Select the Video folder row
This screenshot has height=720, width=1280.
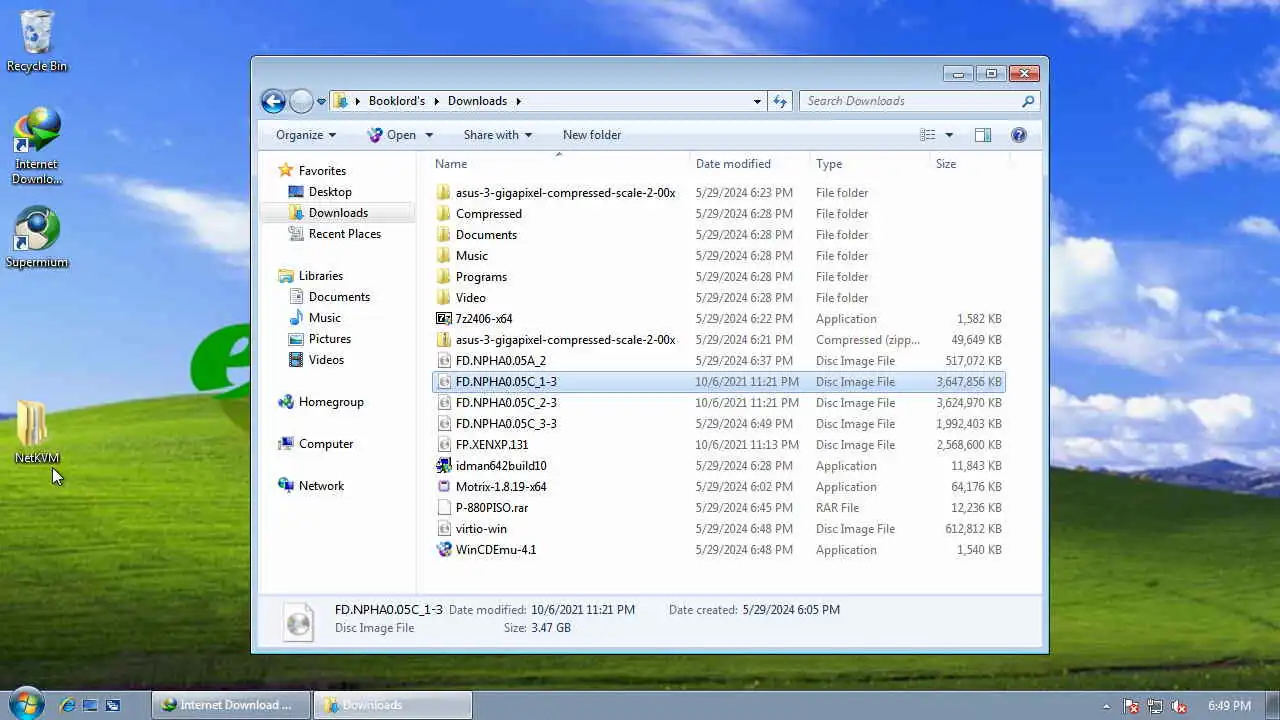718,298
